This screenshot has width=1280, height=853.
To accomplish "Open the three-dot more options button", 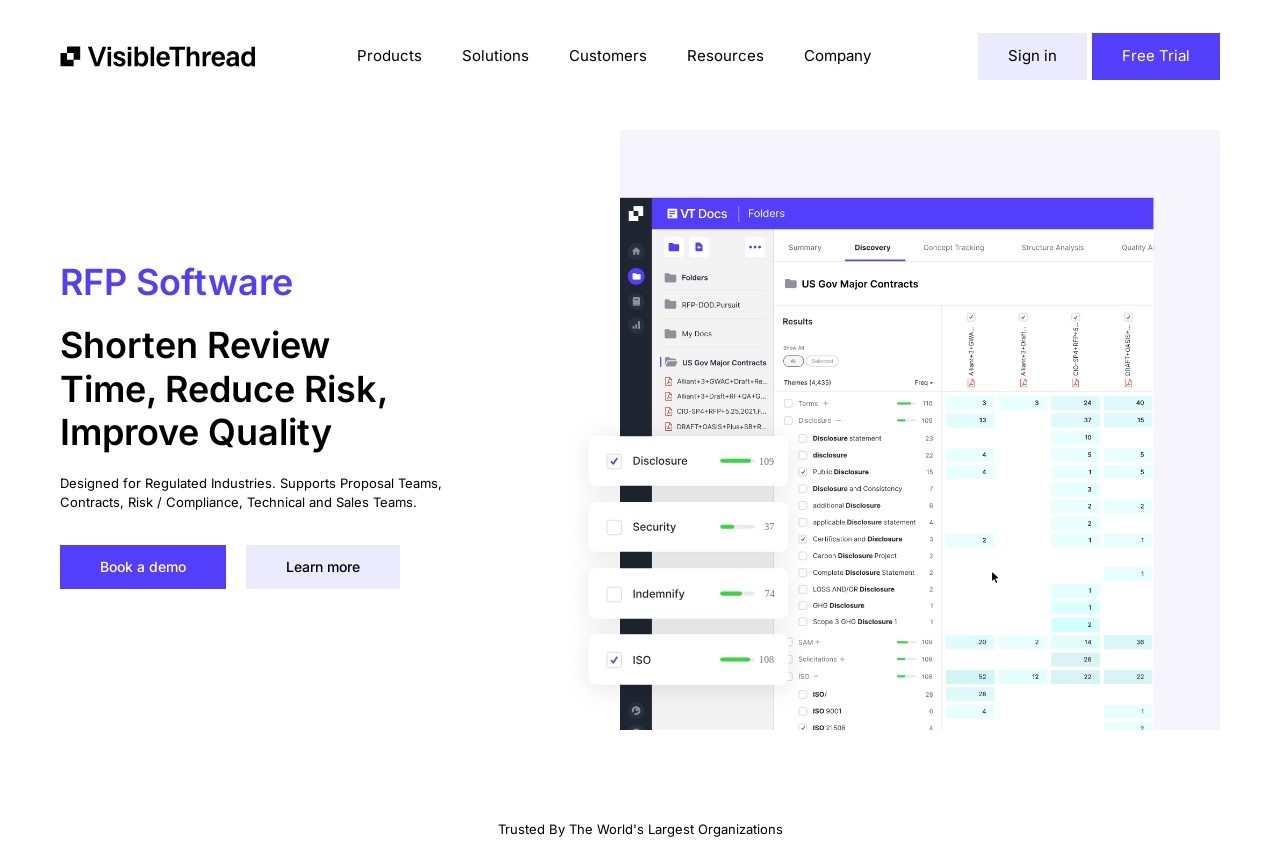I will tap(755, 247).
